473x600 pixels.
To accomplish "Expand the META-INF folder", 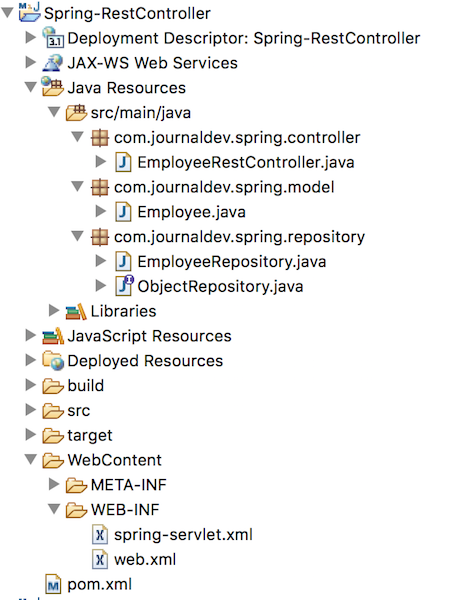I will pyautogui.click(x=54, y=484).
